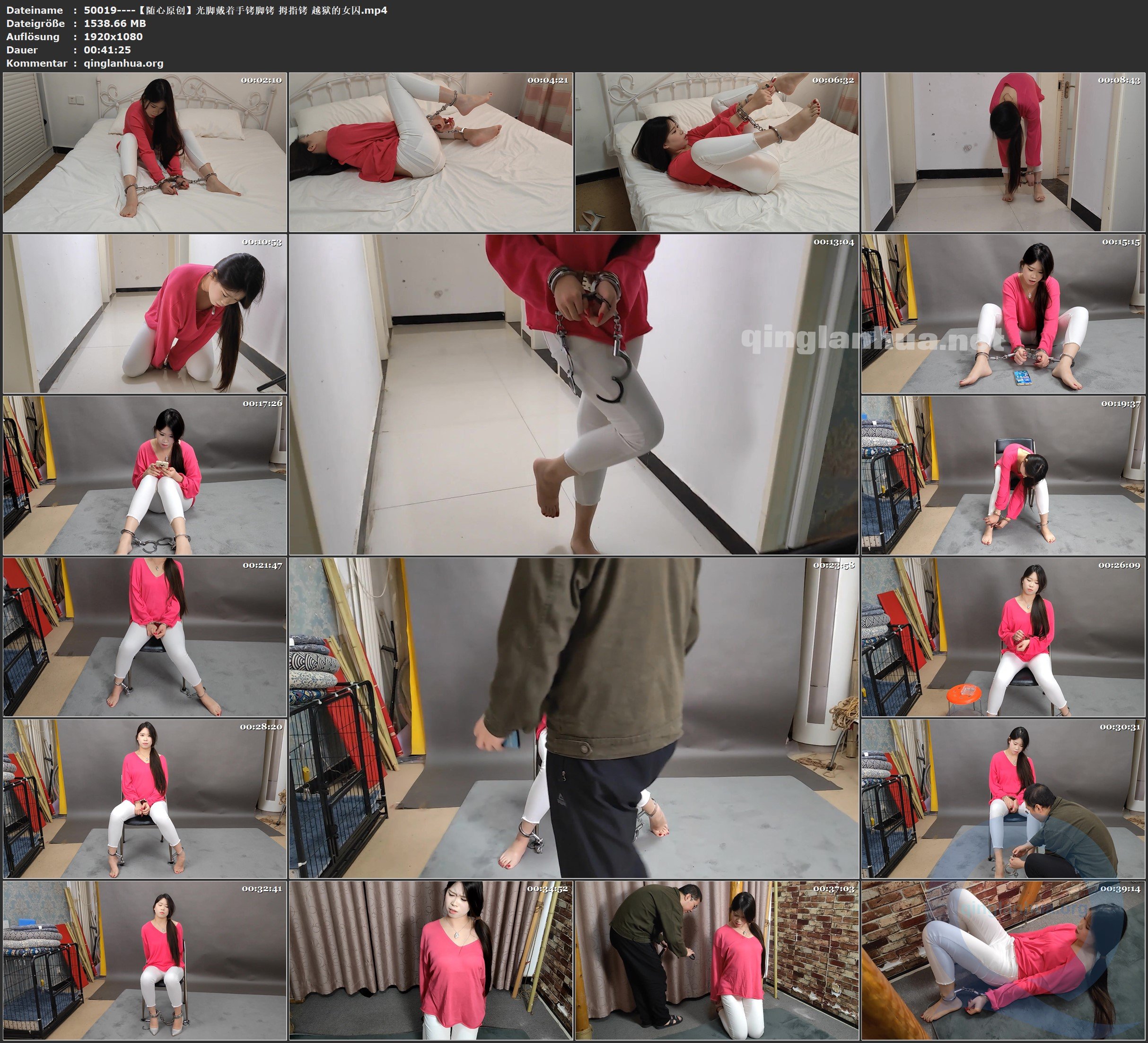Open the thumbnail timestamped 00:21:47

point(145,637)
